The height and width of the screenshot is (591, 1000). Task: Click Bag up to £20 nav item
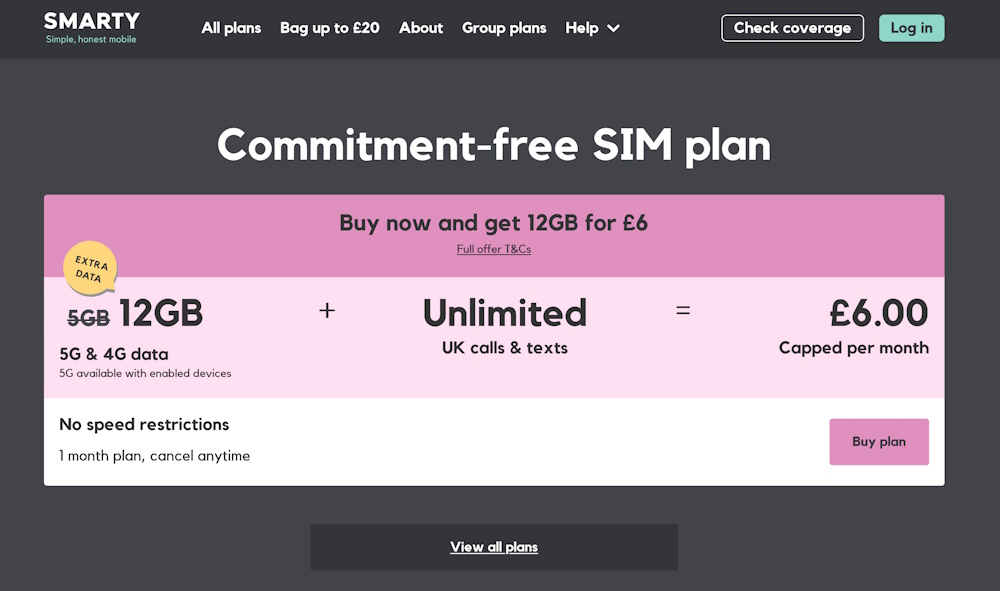point(330,28)
